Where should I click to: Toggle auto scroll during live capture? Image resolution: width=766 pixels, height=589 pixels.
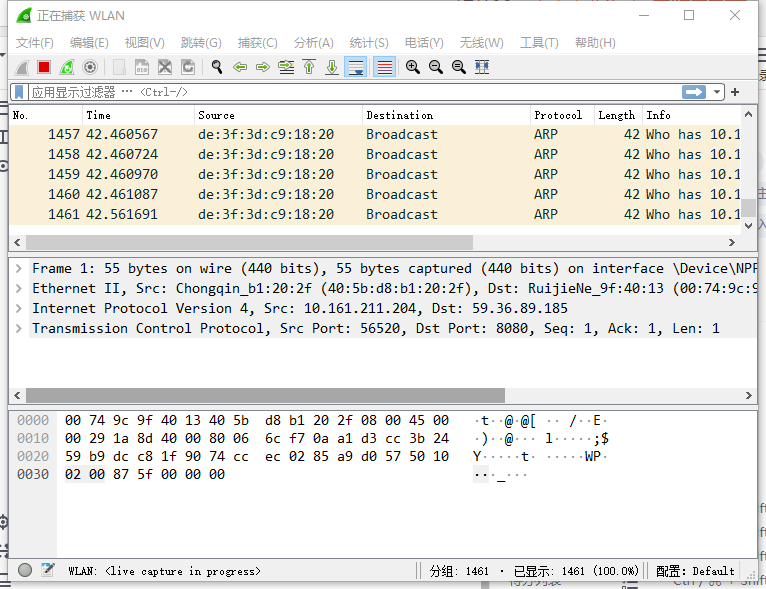(x=356, y=67)
